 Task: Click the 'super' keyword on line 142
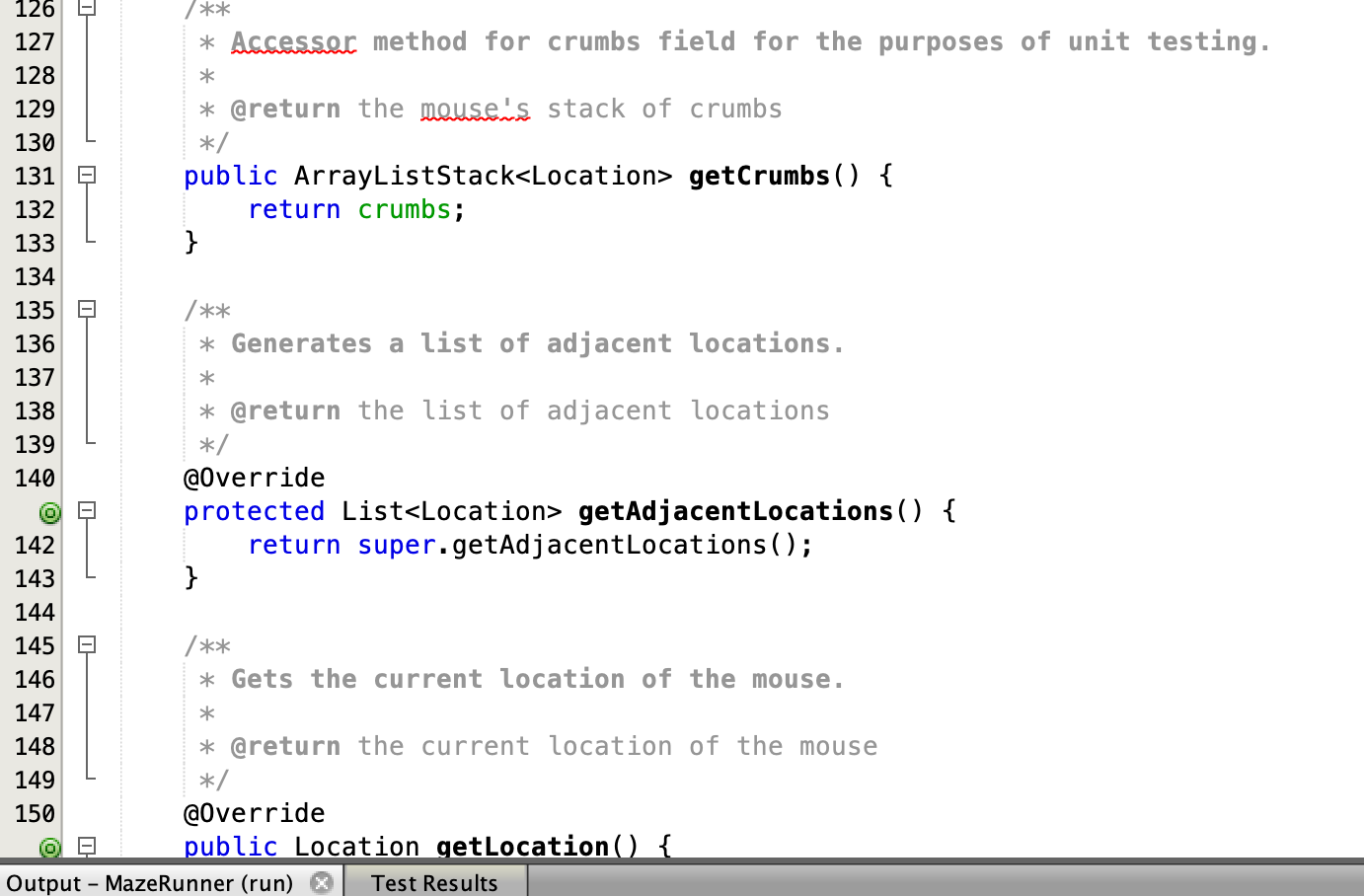397,545
